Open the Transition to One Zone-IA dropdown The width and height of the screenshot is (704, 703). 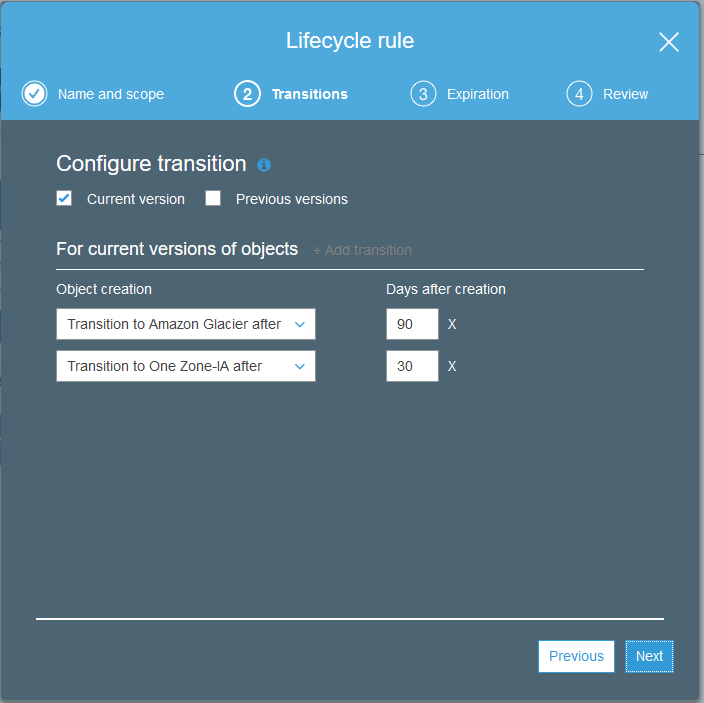[x=186, y=366]
